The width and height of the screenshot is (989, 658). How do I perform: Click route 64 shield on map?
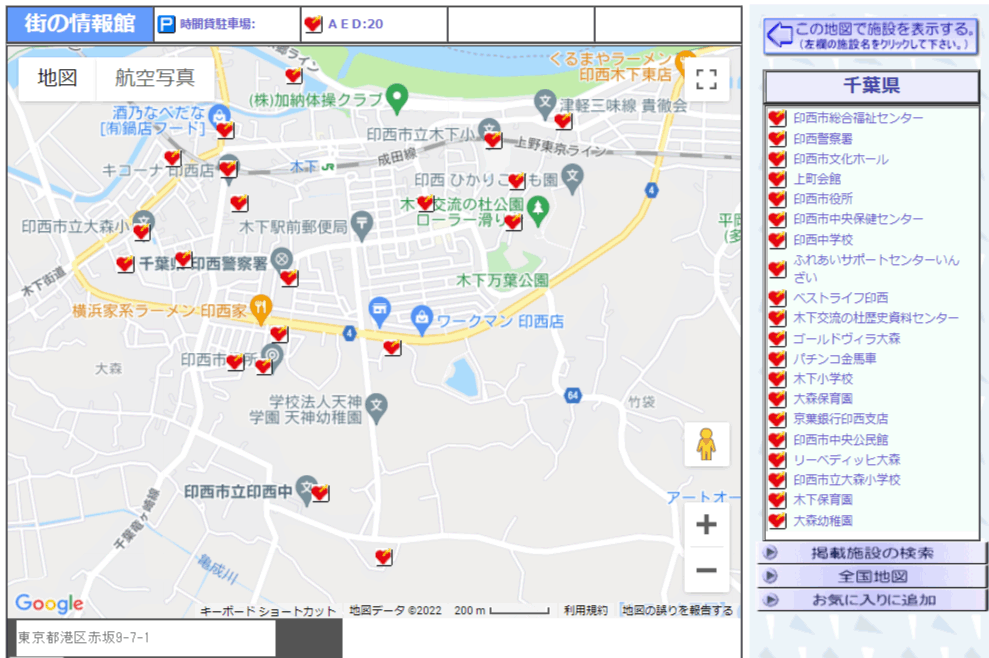(x=573, y=396)
